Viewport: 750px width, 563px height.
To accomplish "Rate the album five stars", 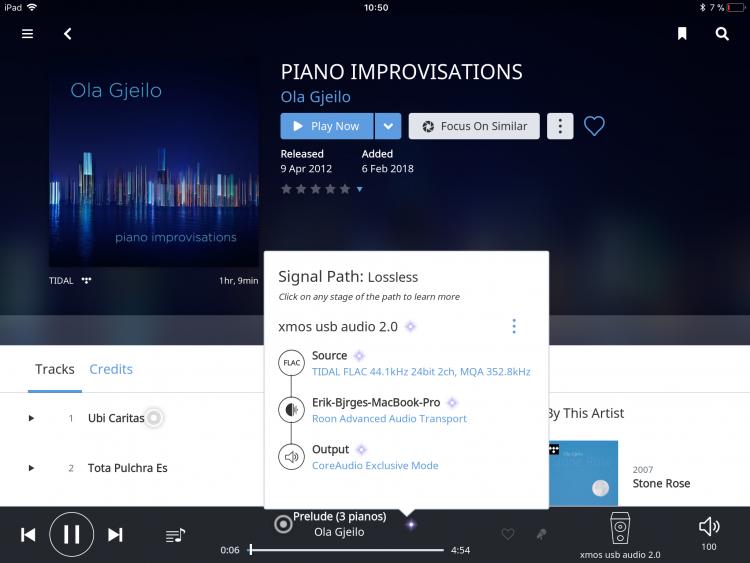I will pos(345,189).
